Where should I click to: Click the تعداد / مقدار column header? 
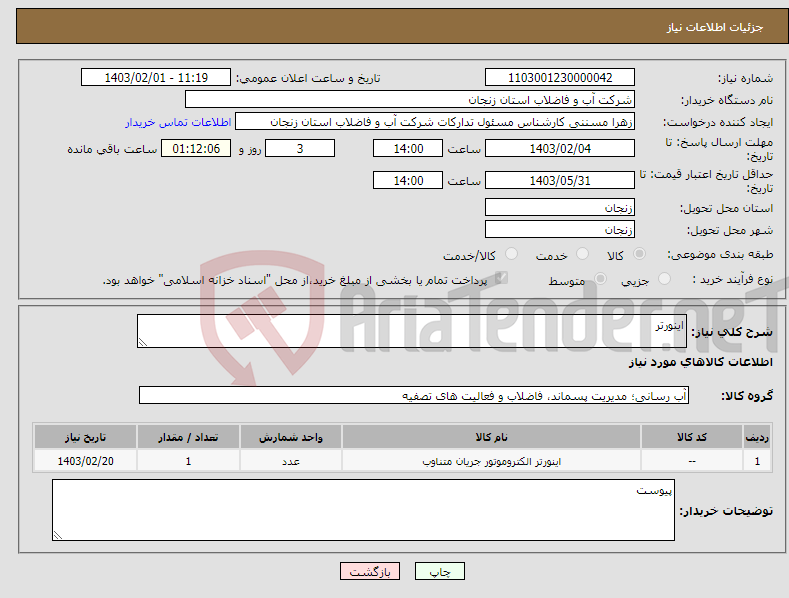(188, 437)
